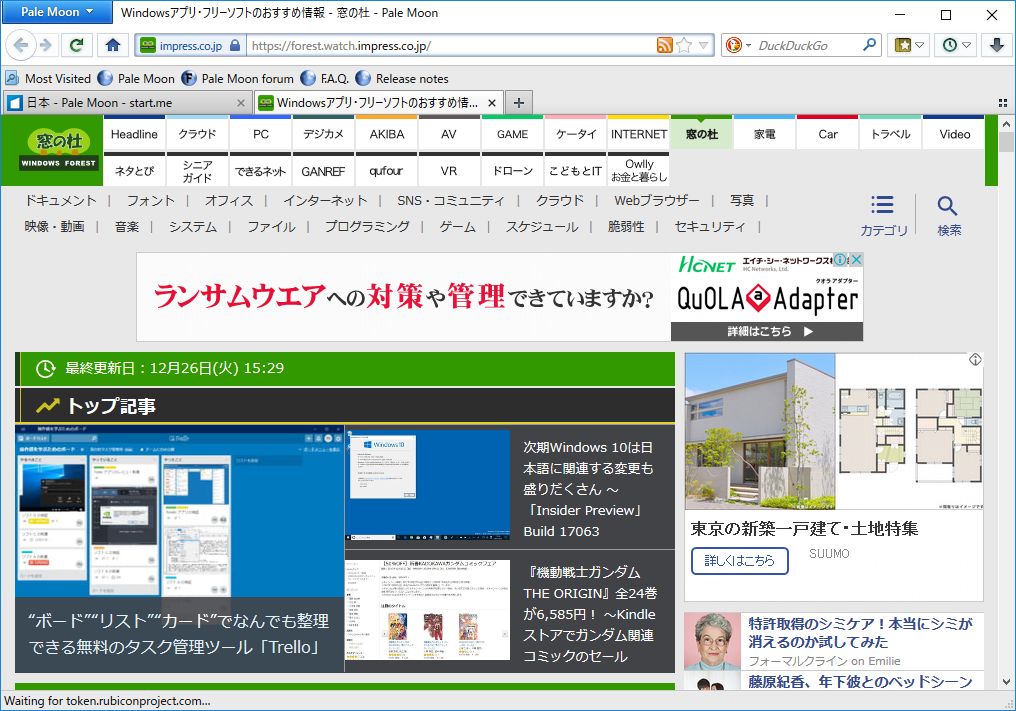The image size is (1016, 711).
Task: Open Most Visited bookmarks folder
Action: 49,78
